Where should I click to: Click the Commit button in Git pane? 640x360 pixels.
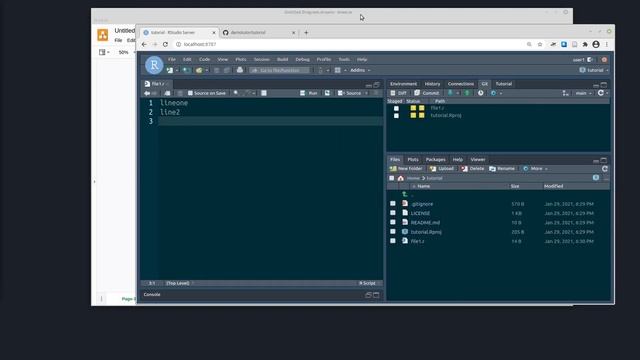click(426, 93)
